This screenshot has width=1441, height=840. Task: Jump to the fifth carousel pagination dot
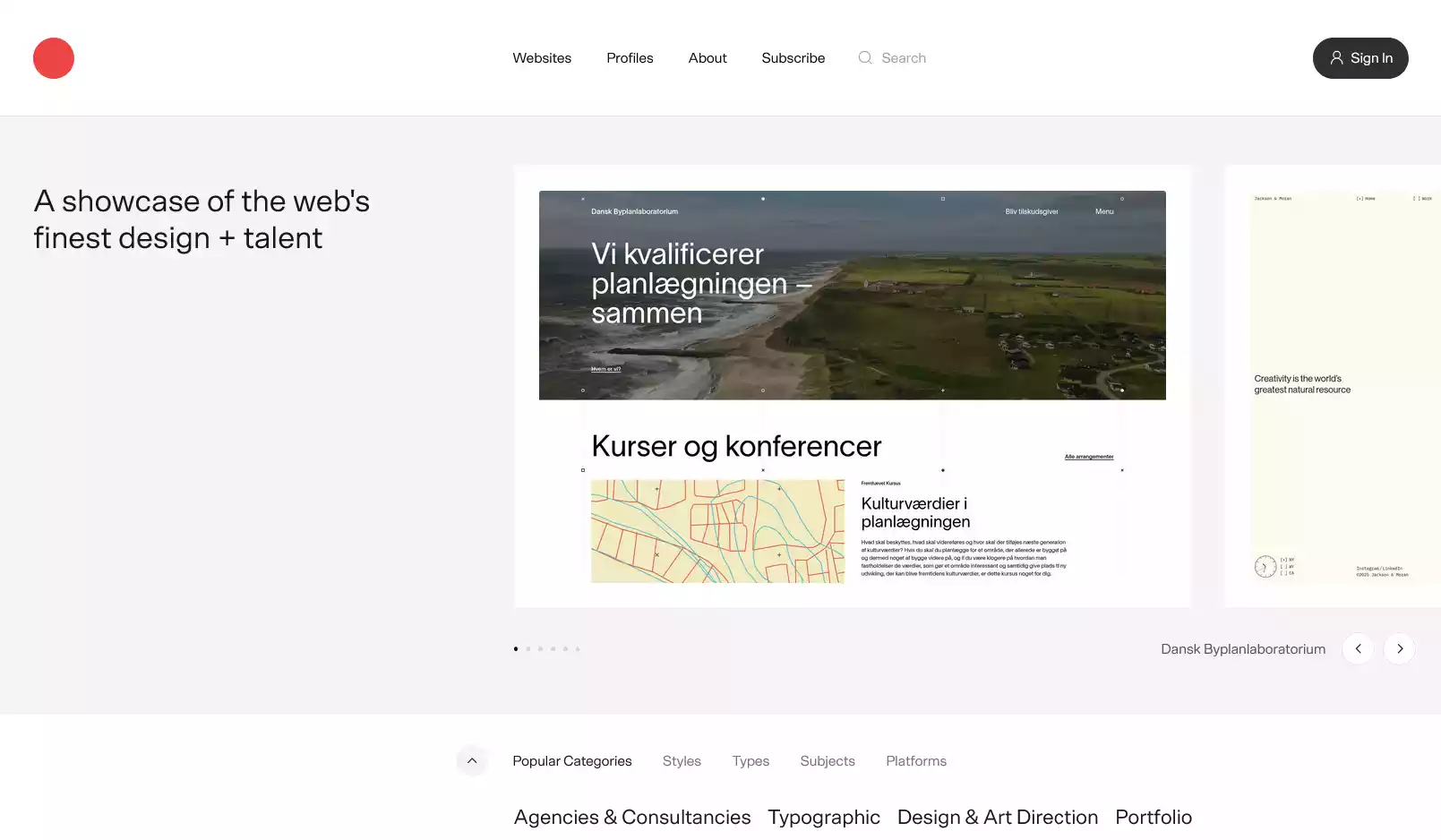coord(565,649)
